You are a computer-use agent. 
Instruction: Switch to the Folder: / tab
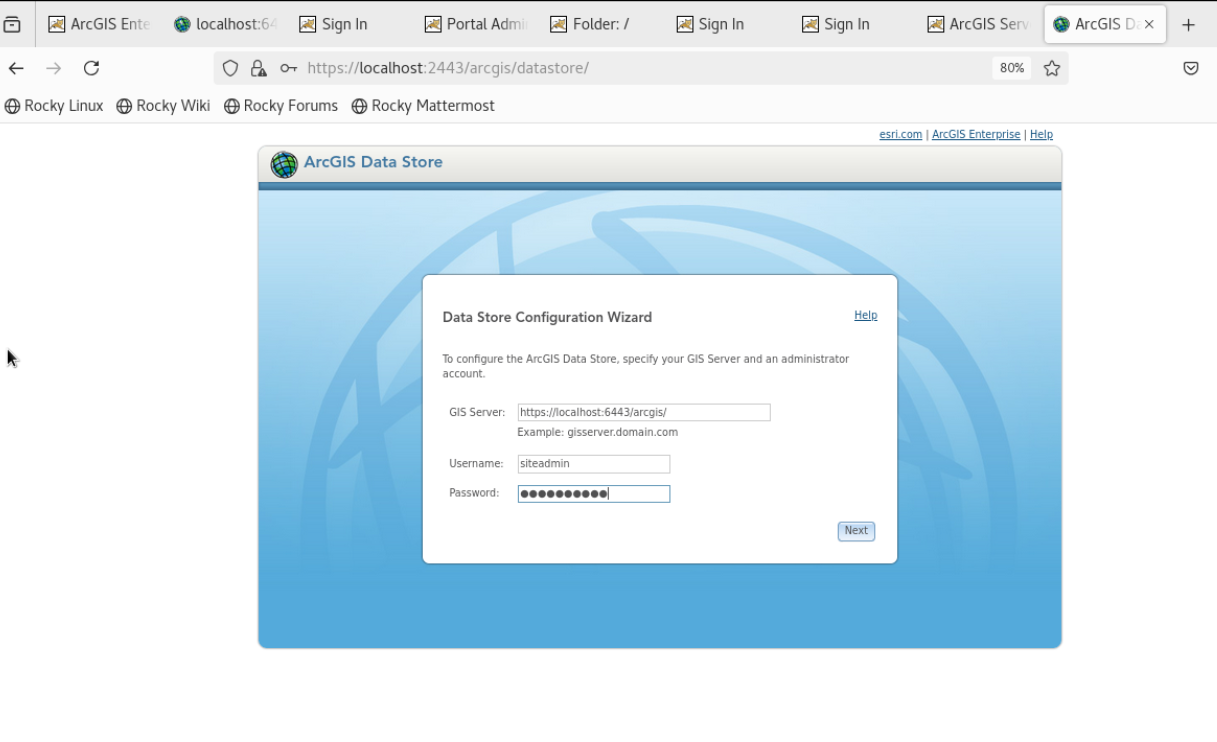point(601,24)
